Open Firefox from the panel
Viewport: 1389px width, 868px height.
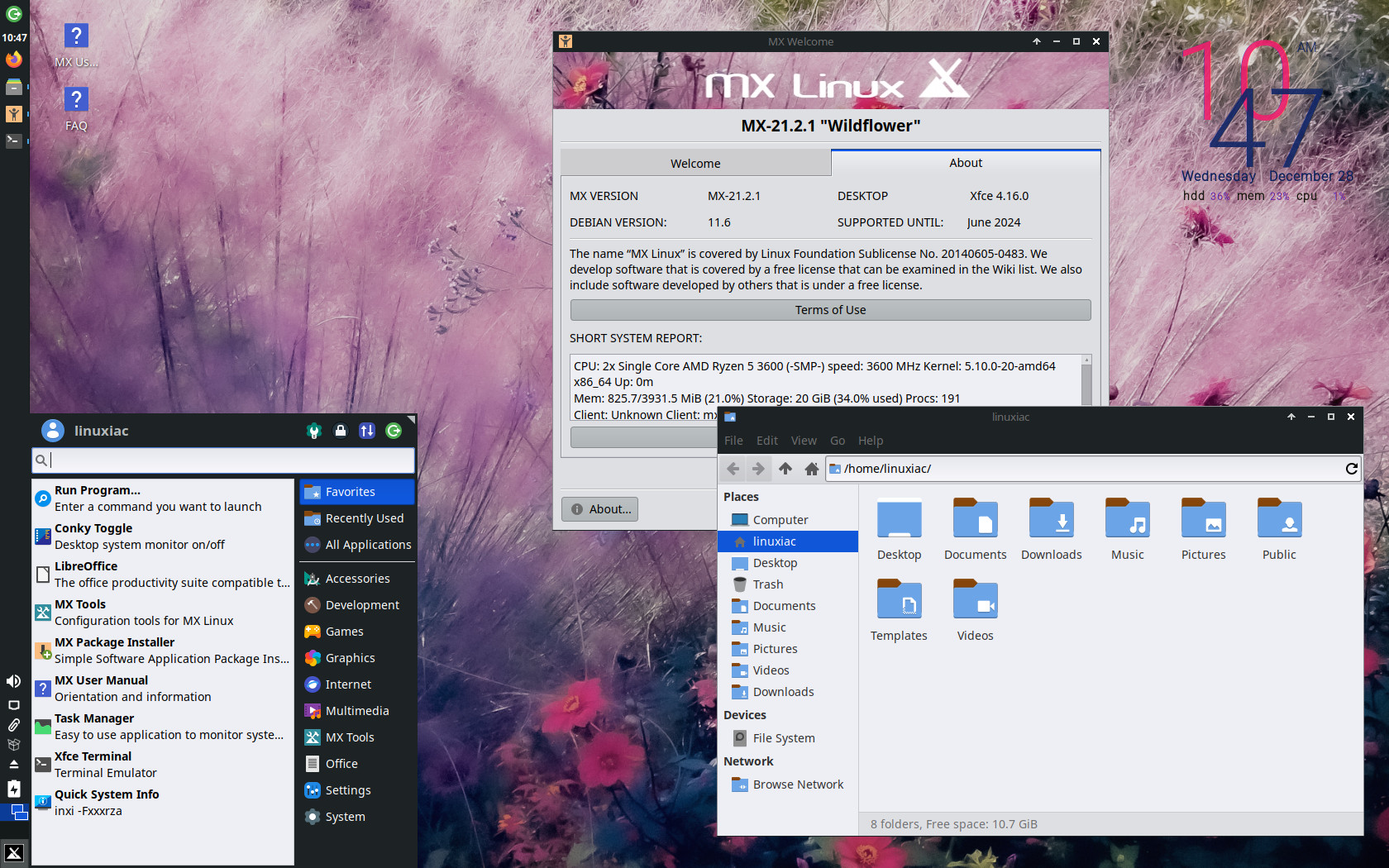coord(14,60)
